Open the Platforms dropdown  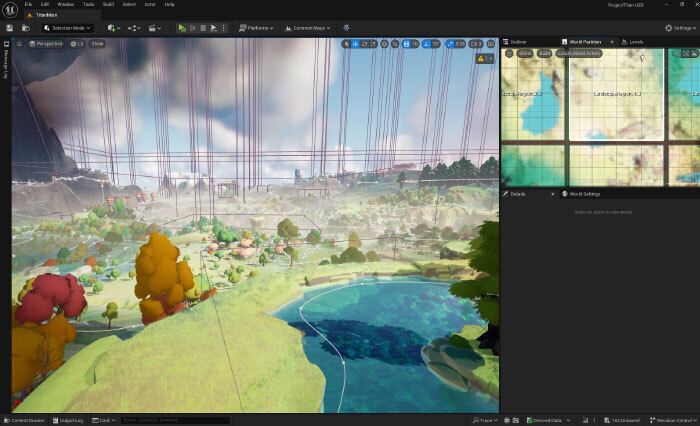coord(256,28)
